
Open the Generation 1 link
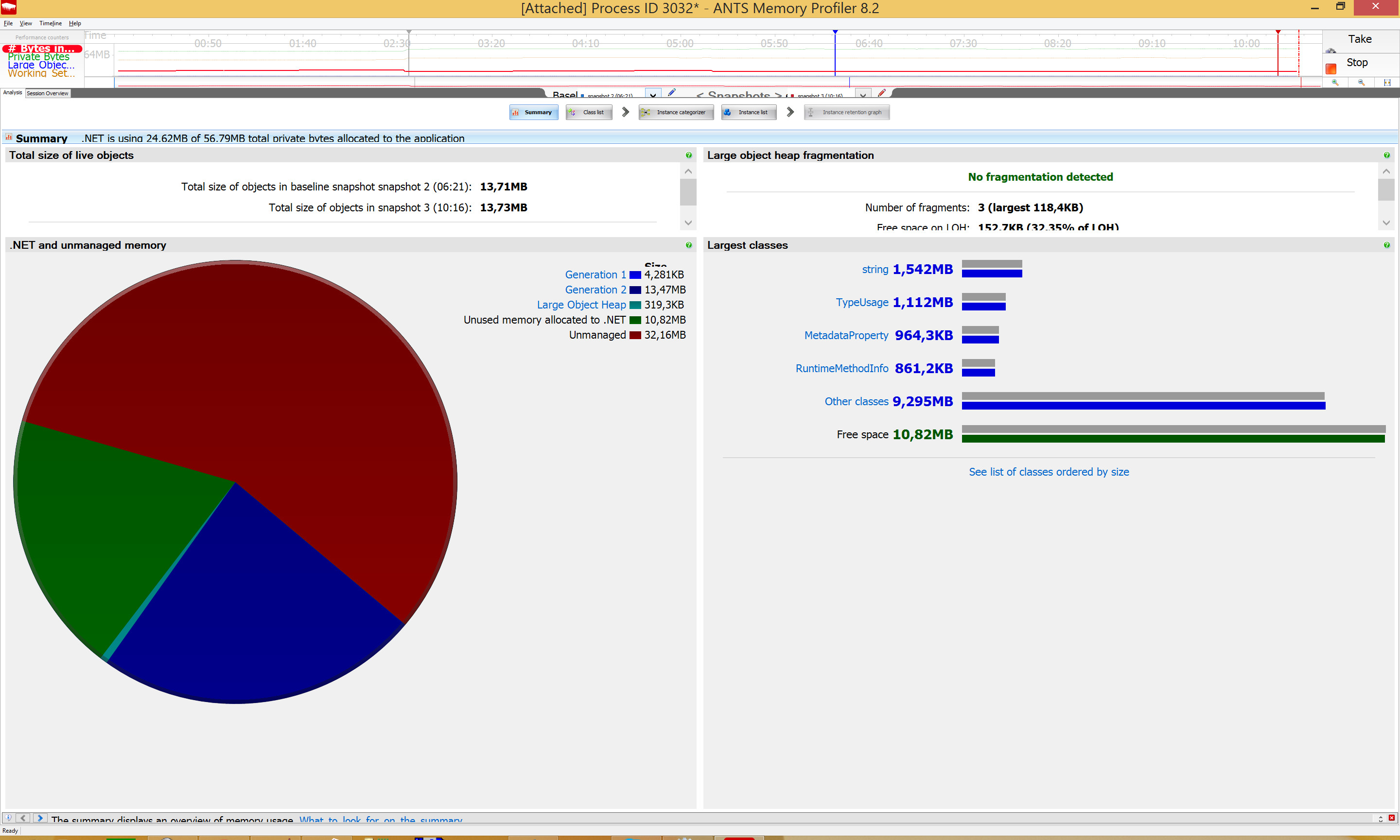click(595, 274)
